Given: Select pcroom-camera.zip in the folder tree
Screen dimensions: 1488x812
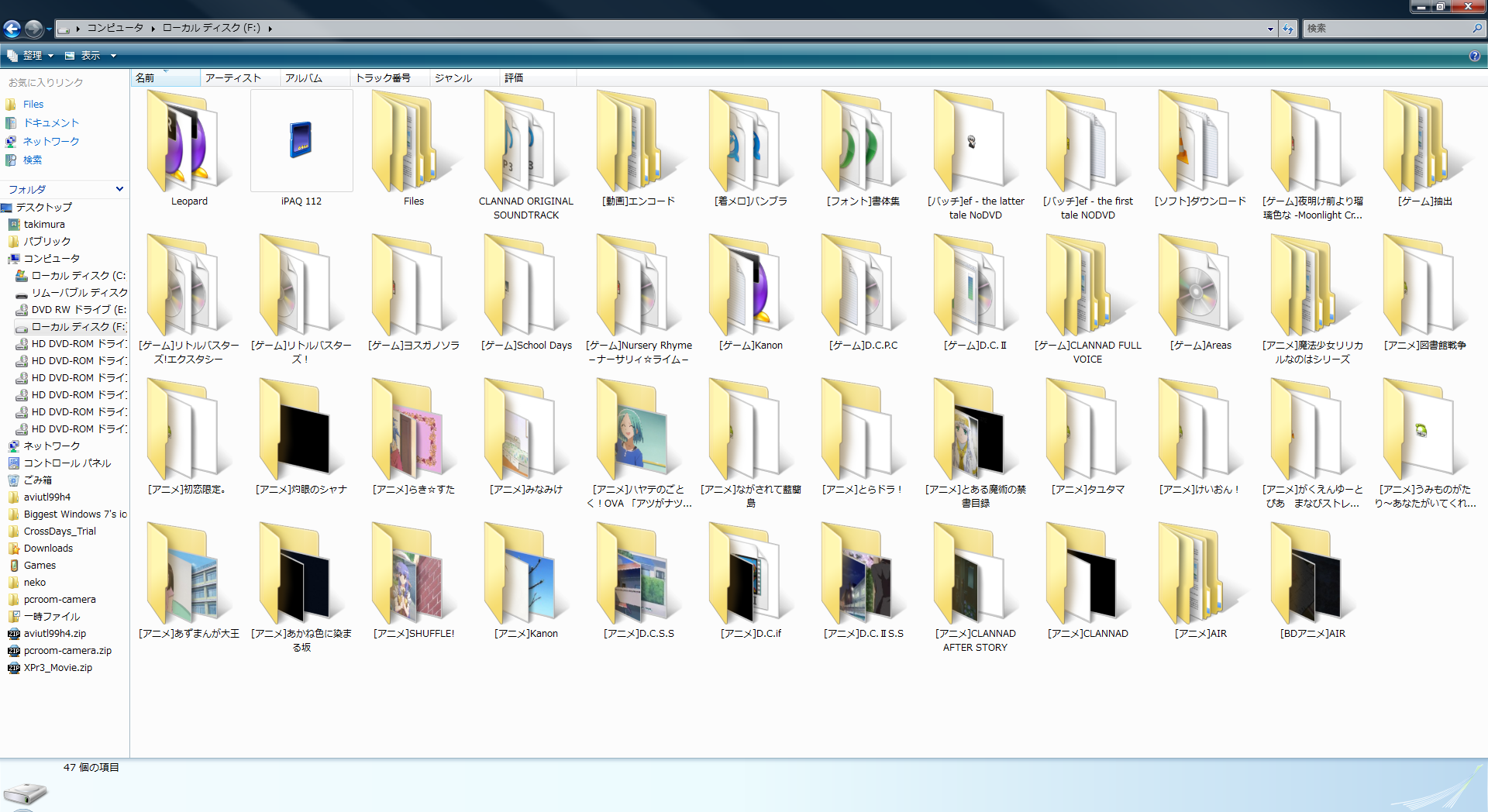Looking at the screenshot, I should click(67, 651).
